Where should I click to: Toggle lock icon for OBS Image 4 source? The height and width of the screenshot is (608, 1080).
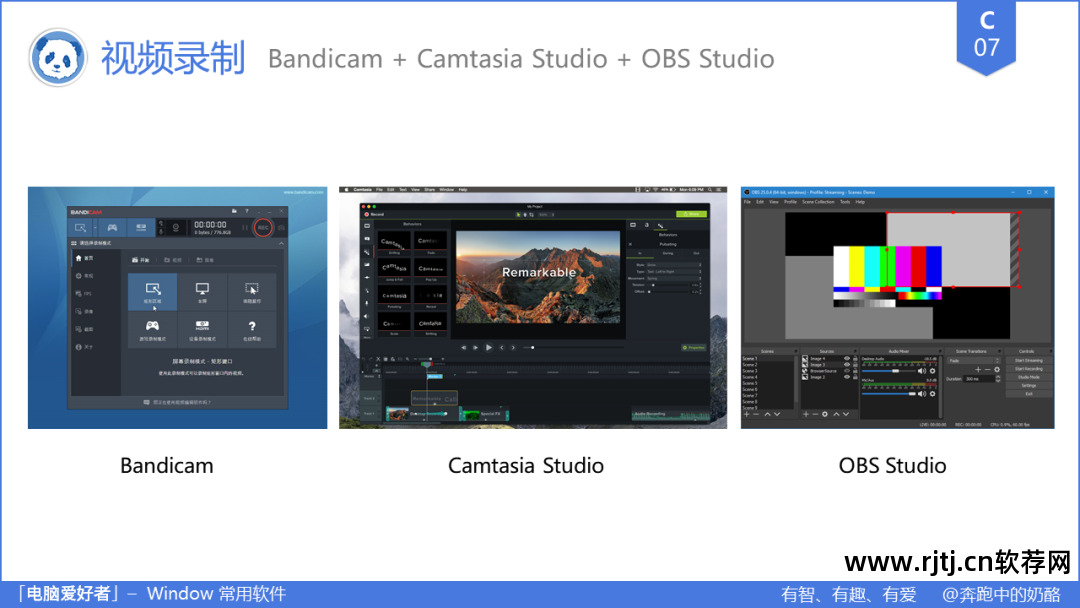[855, 358]
